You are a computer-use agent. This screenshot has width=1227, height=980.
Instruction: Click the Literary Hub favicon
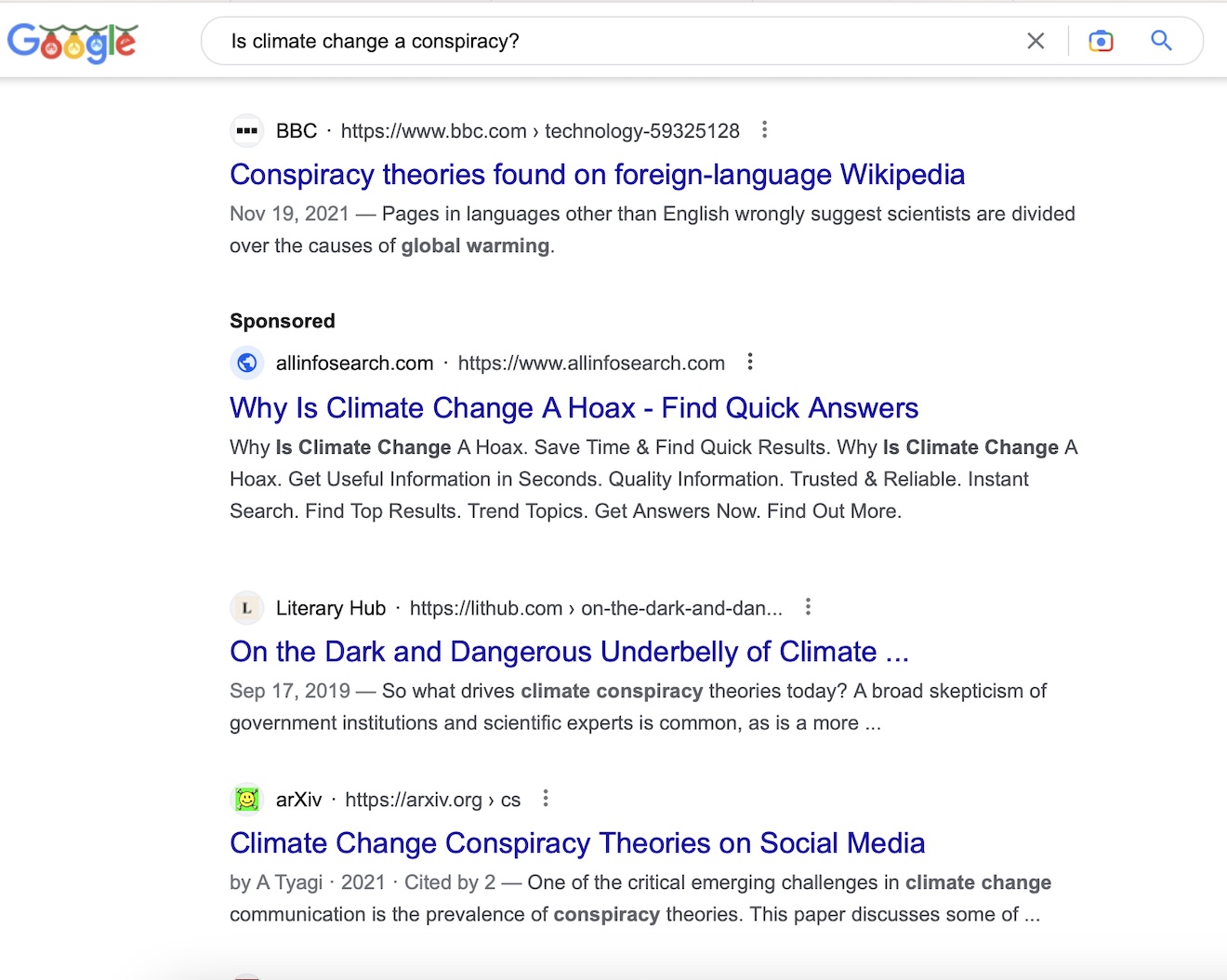point(247,608)
